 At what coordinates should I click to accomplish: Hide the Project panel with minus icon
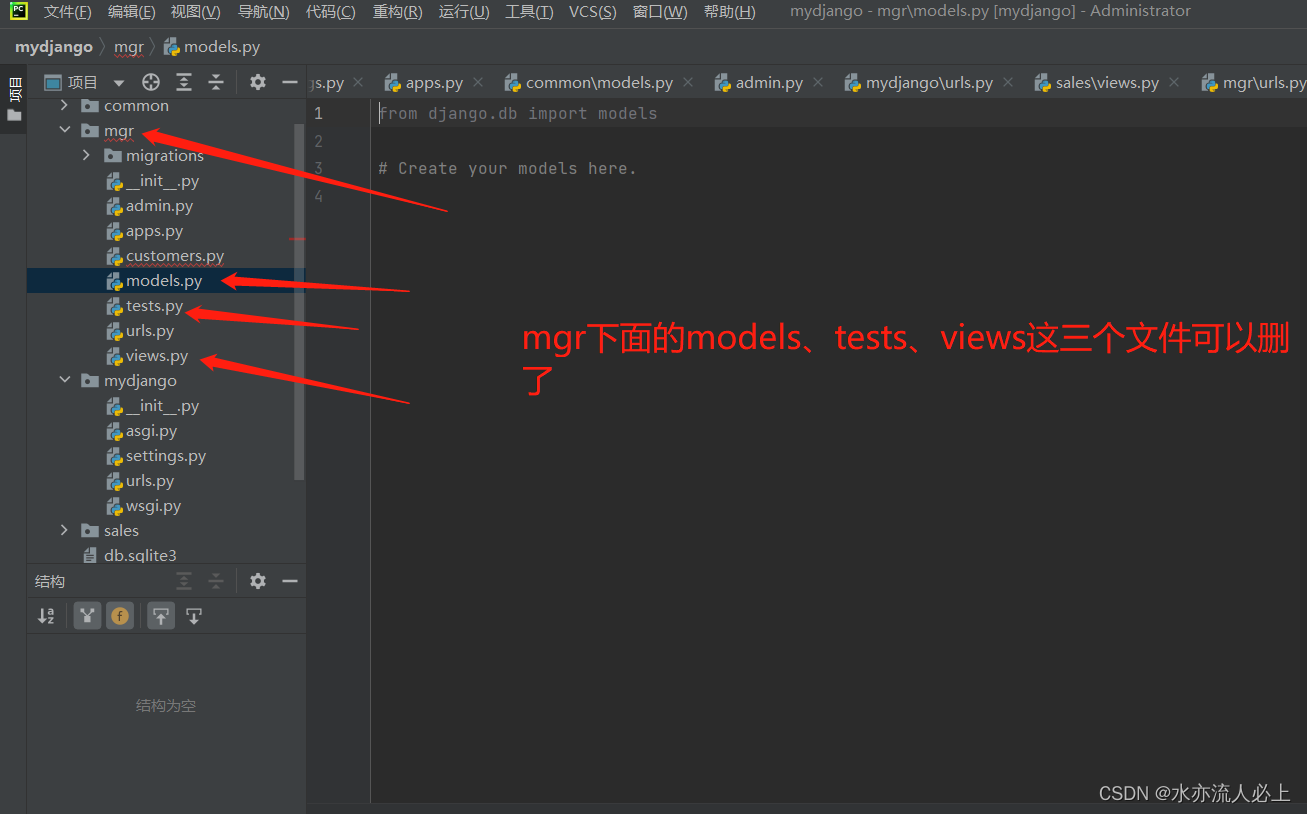click(290, 82)
